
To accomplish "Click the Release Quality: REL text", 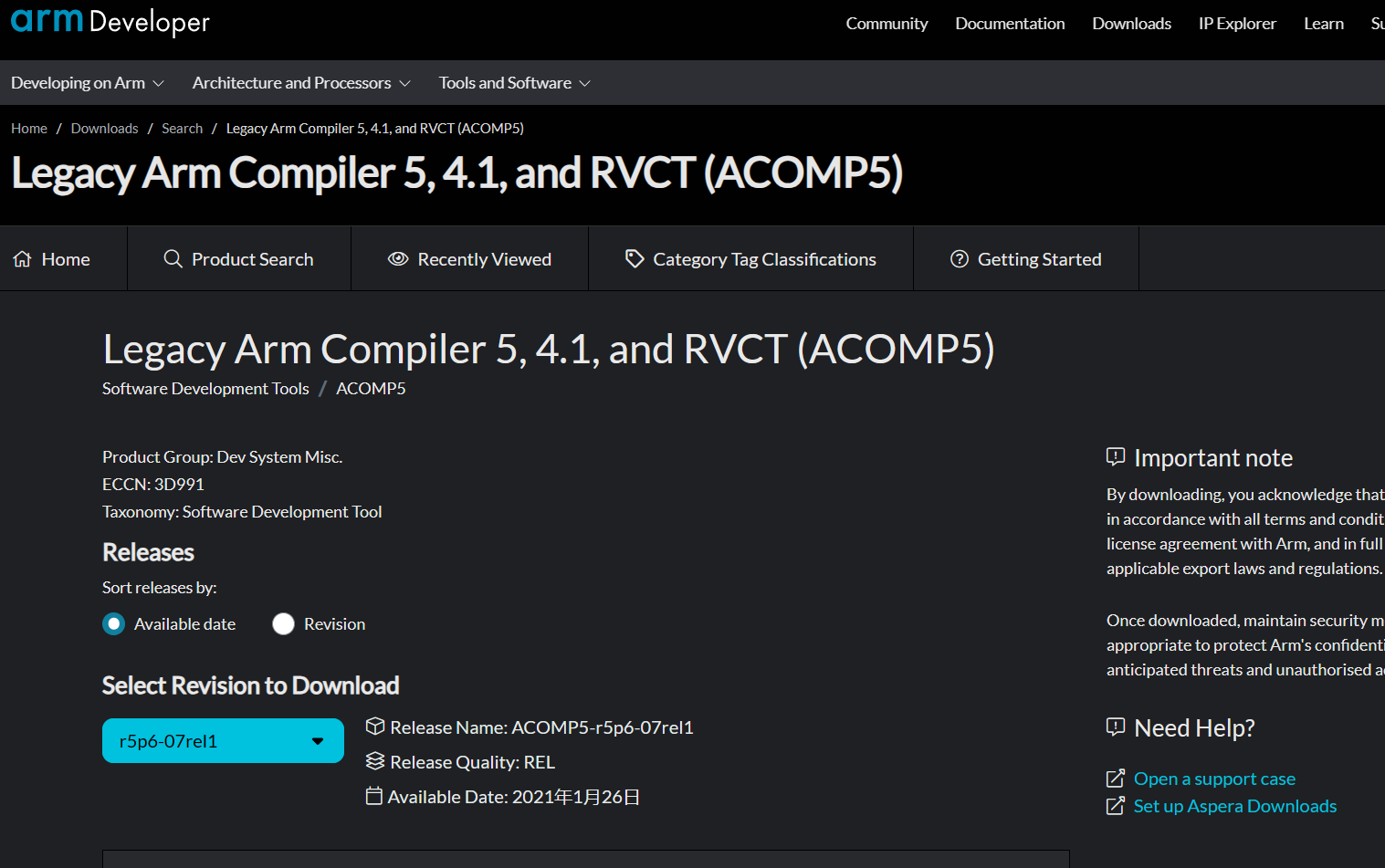I will [473, 762].
